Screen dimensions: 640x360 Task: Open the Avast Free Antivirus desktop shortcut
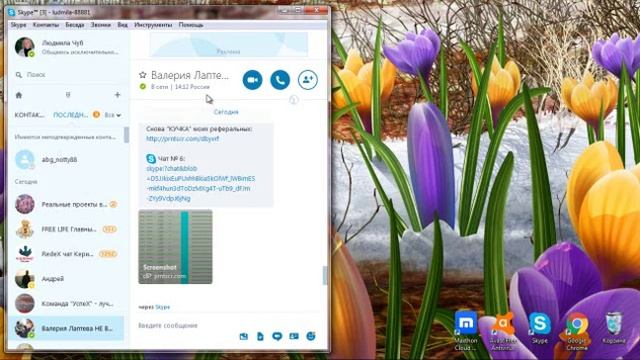point(502,331)
